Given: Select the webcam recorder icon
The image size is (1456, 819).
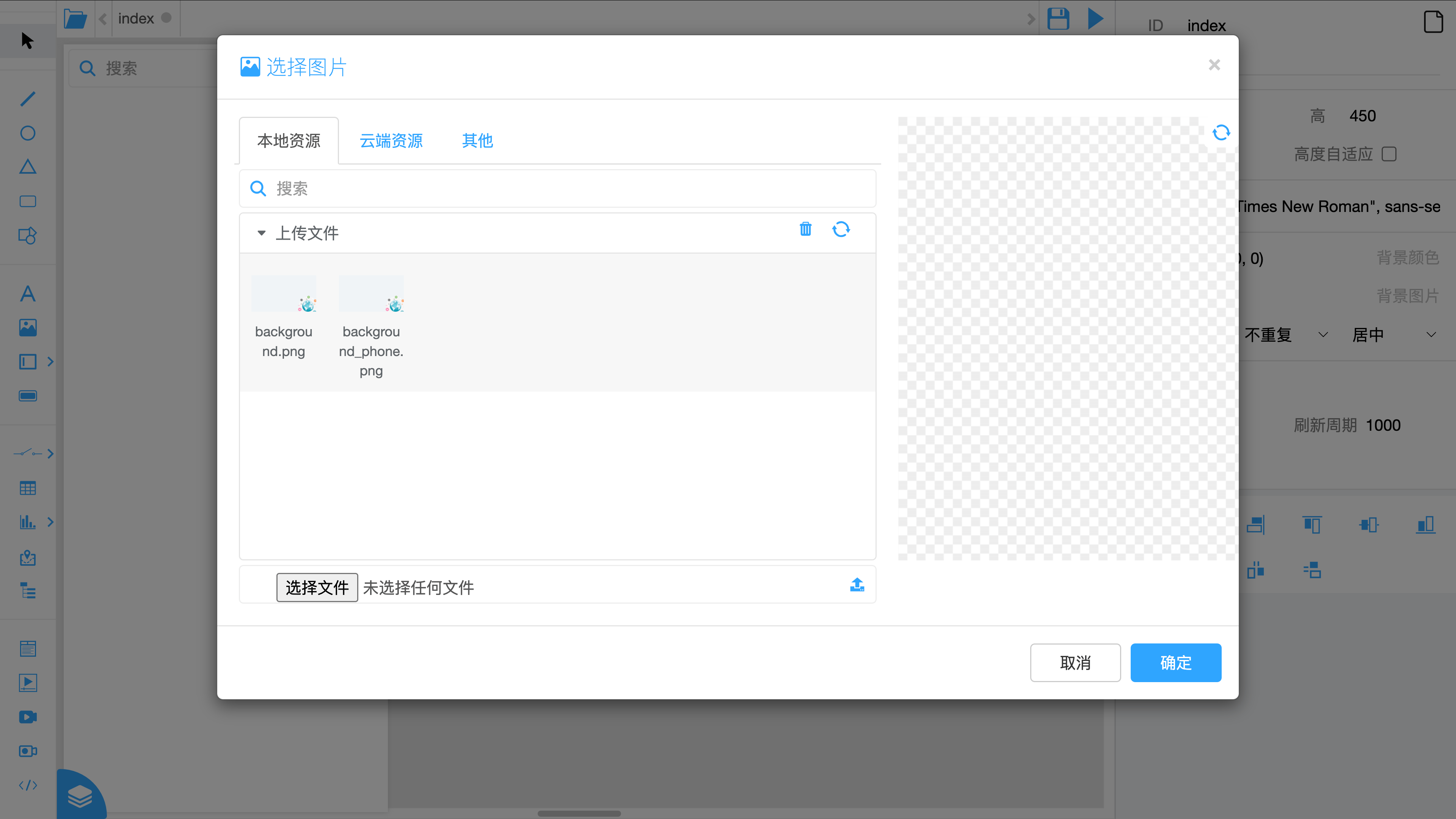Looking at the screenshot, I should 28,751.
